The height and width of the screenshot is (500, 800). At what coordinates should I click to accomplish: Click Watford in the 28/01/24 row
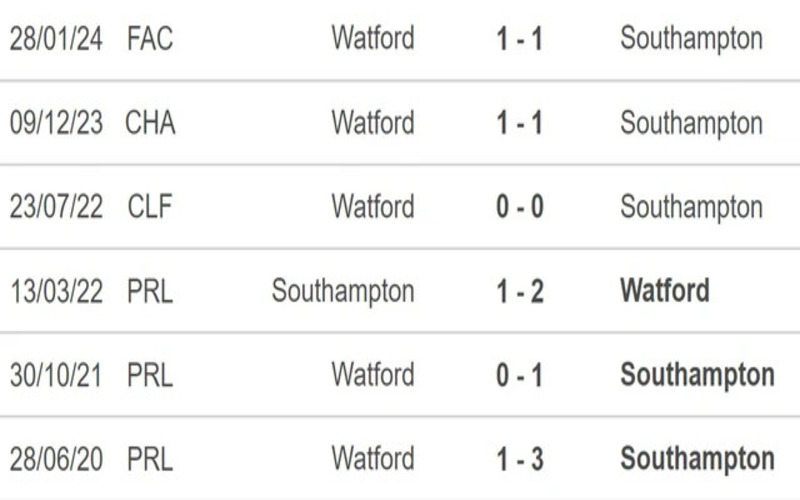click(373, 39)
